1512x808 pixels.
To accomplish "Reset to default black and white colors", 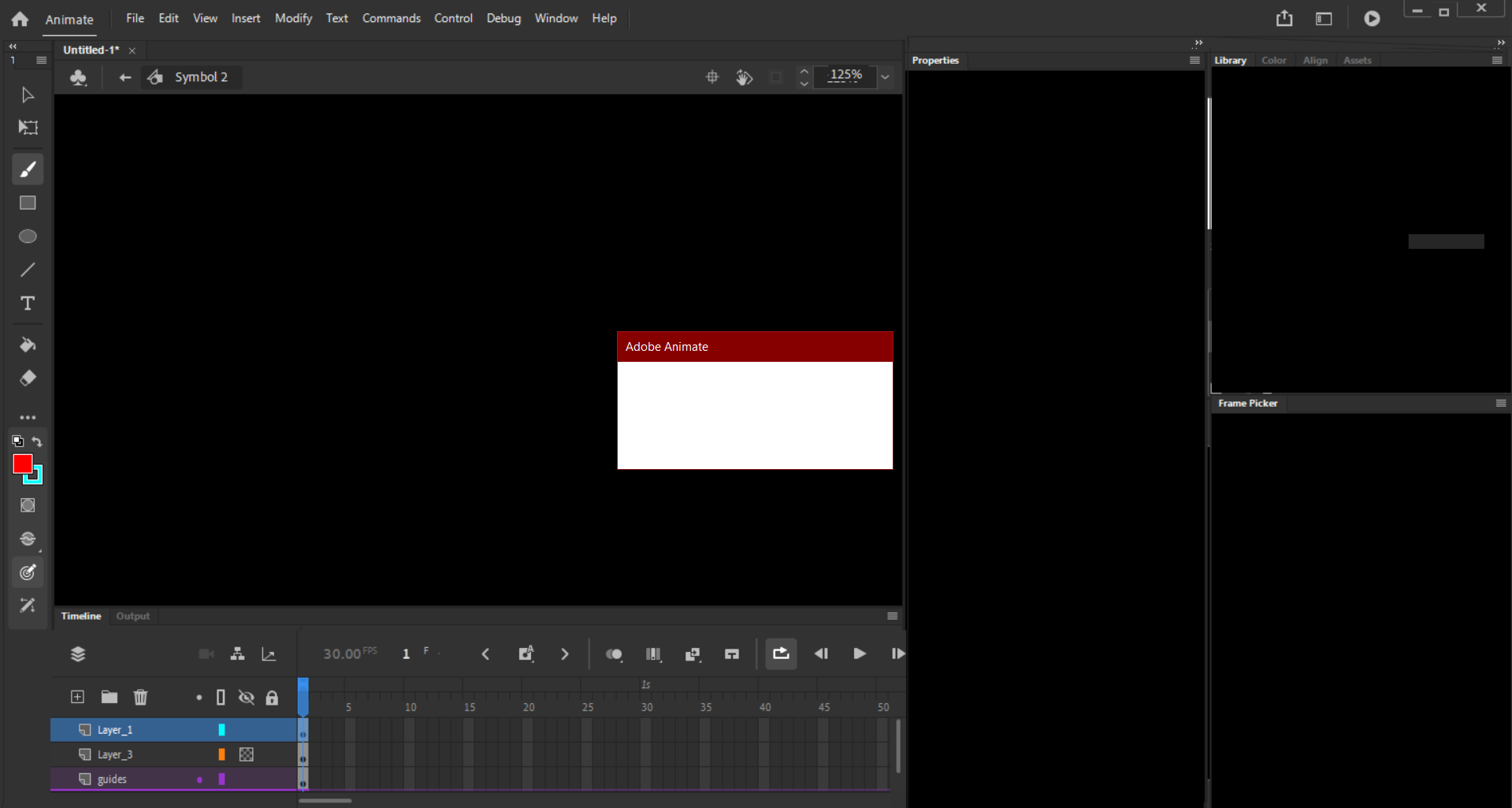I will click(x=17, y=441).
